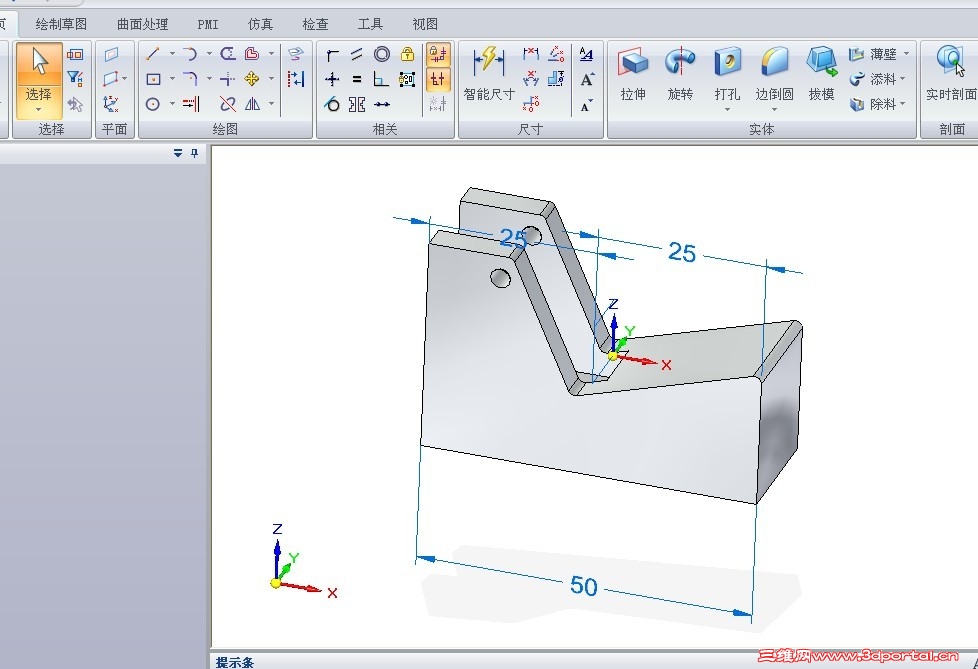Click the 拔模 Draft button
The height and width of the screenshot is (669, 978).
[821, 75]
